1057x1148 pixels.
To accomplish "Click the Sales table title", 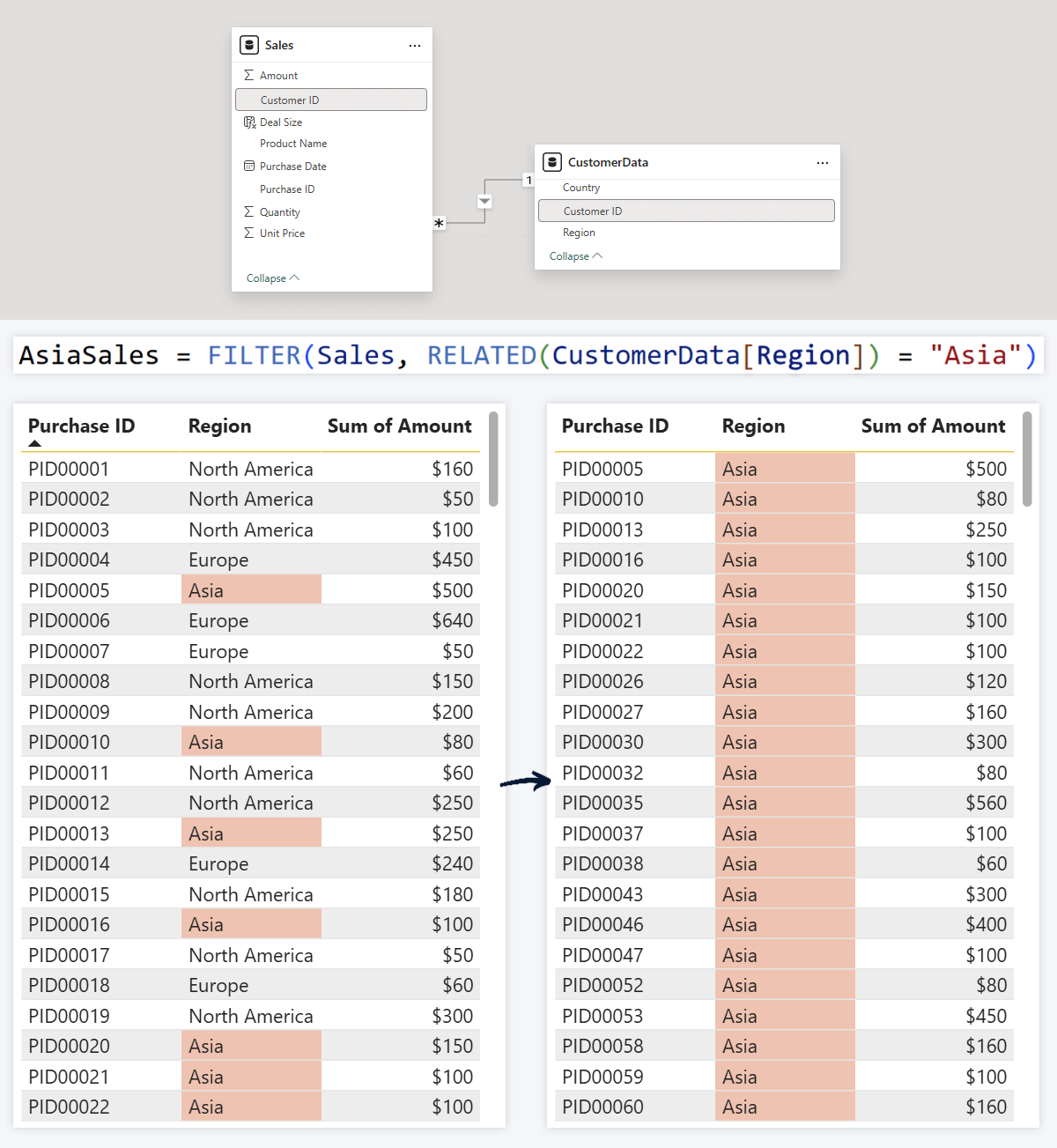I will tap(279, 45).
